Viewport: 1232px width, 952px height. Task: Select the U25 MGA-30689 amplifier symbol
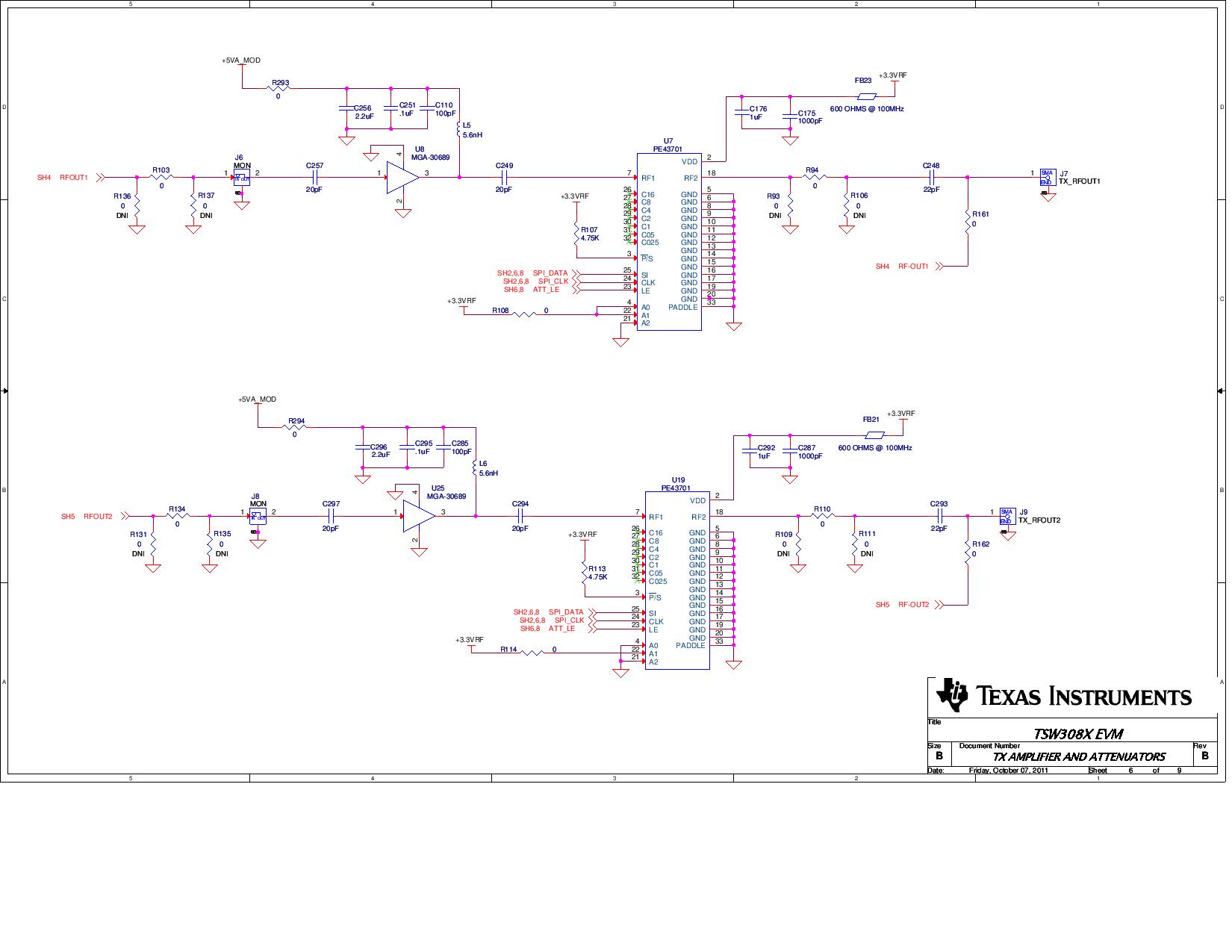coord(417,516)
